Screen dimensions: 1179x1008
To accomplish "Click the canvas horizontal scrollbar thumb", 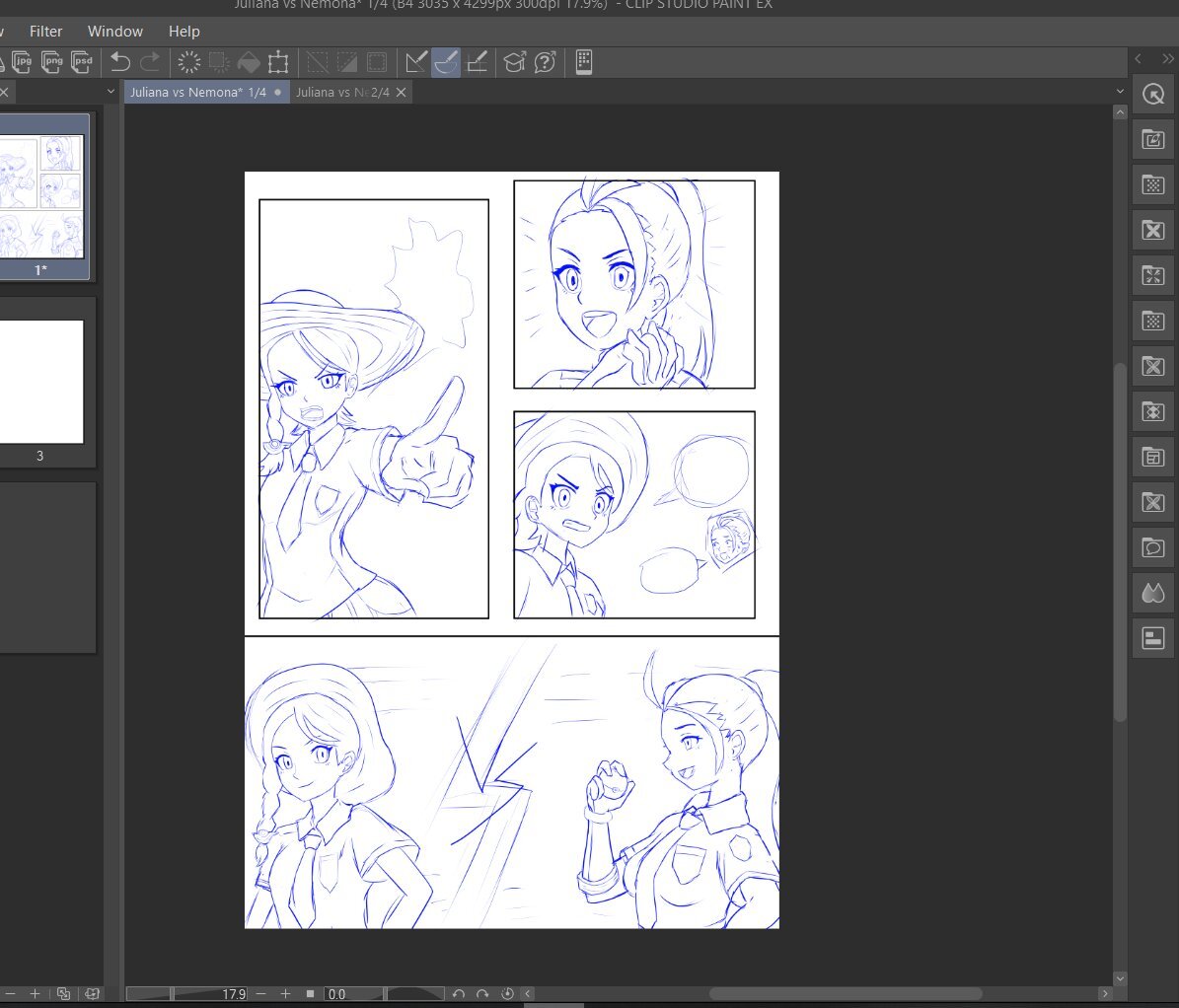I will (846, 994).
